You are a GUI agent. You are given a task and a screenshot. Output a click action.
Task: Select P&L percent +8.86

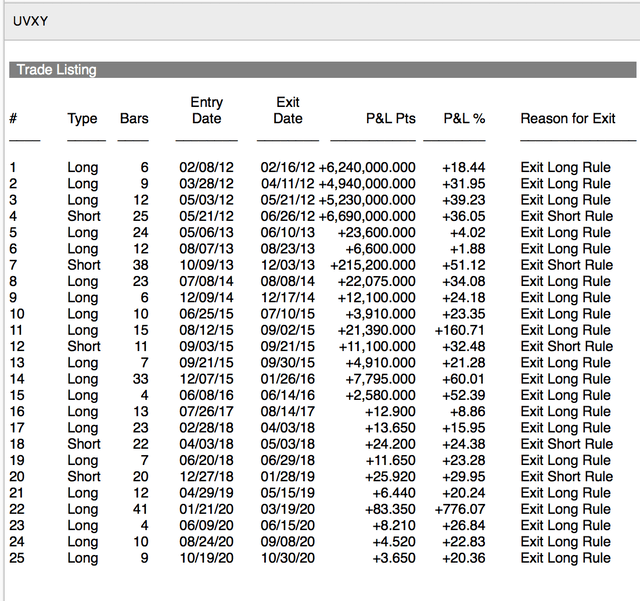tap(467, 412)
